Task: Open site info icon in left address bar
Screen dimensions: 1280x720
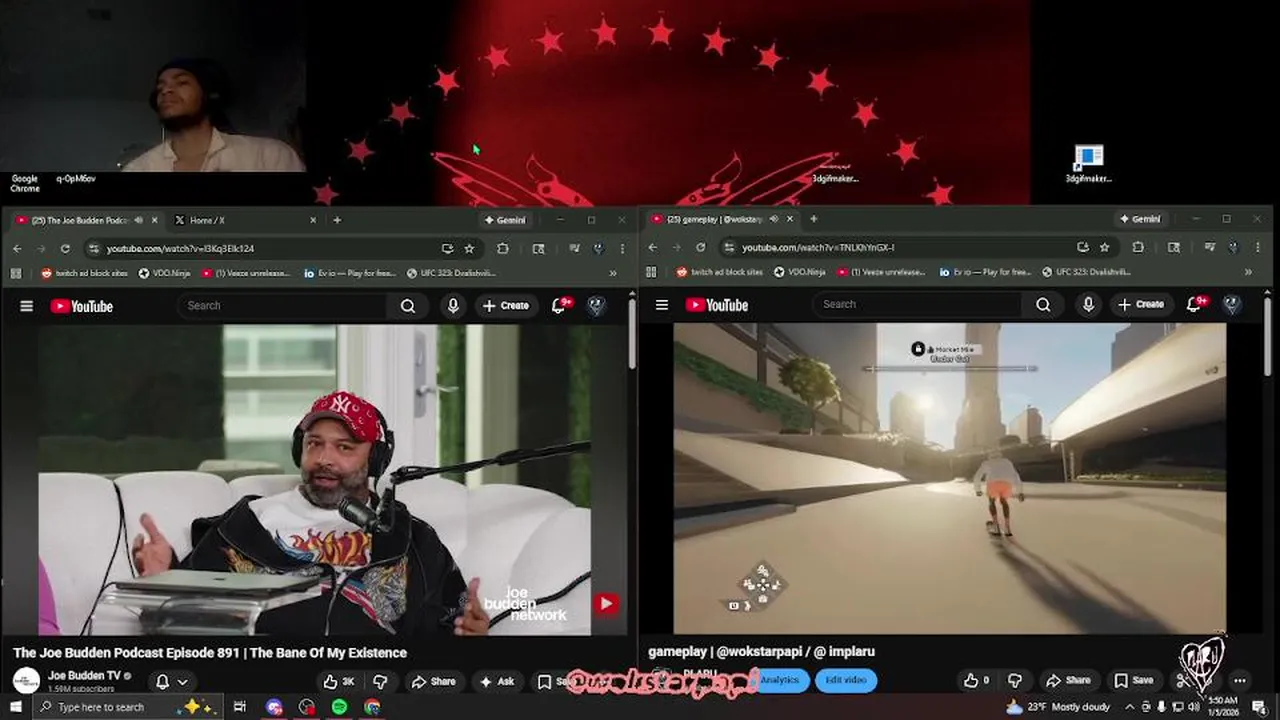Action: (x=93, y=248)
